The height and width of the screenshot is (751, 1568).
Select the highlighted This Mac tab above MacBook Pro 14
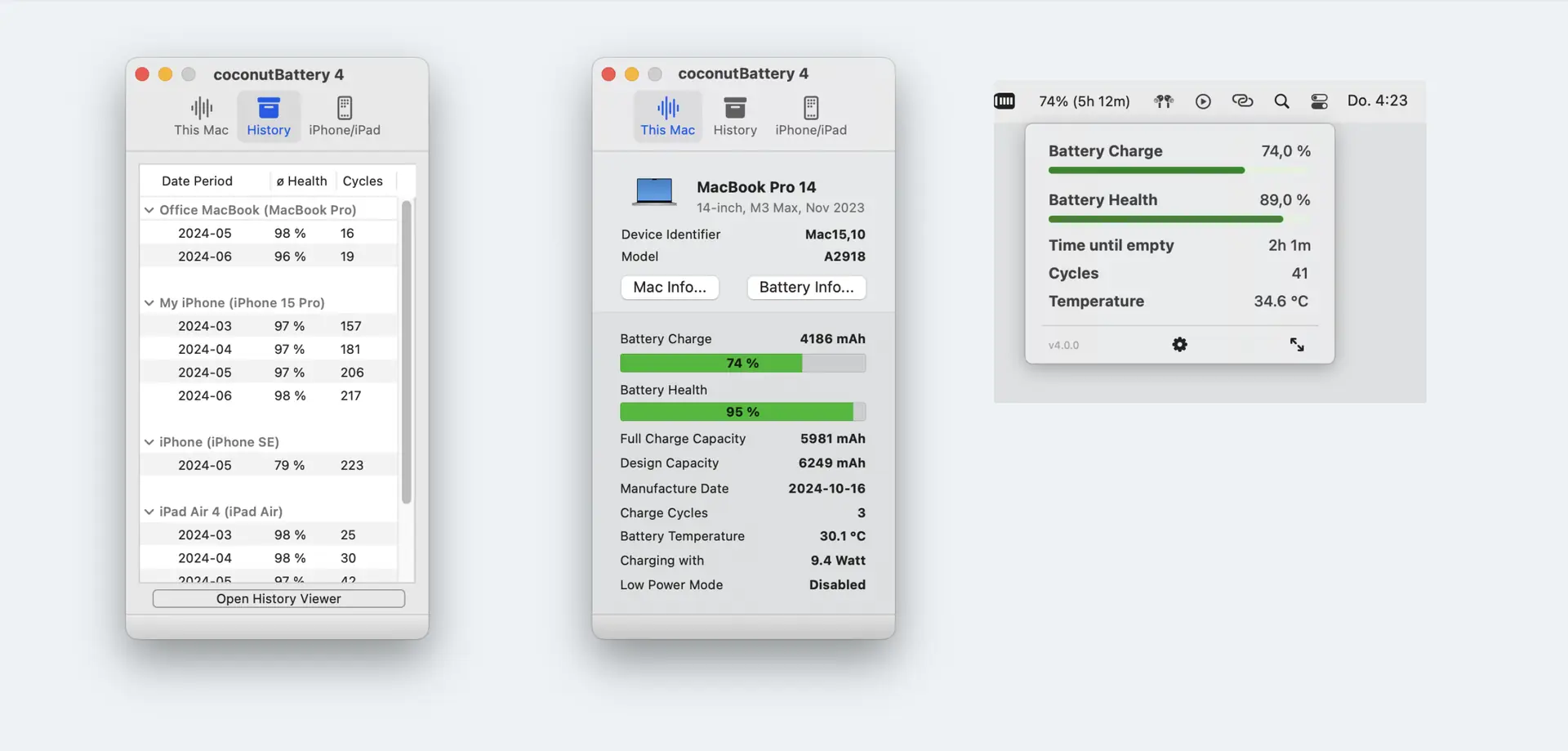tap(667, 116)
